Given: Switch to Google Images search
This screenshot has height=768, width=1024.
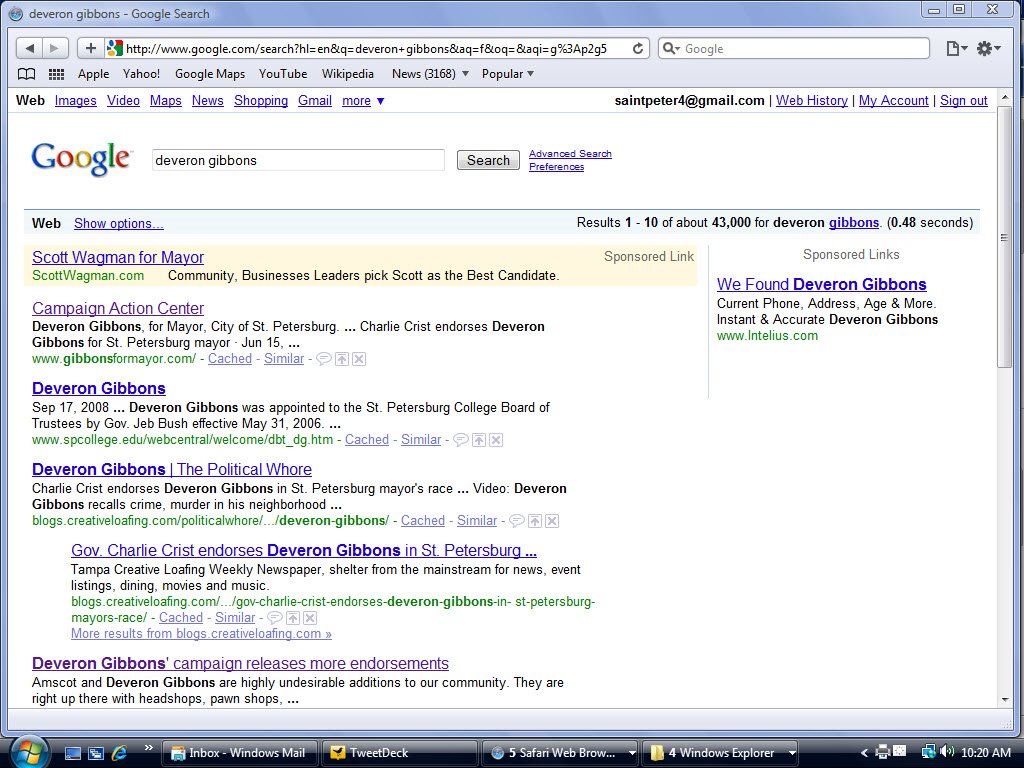Looking at the screenshot, I should click(x=76, y=101).
